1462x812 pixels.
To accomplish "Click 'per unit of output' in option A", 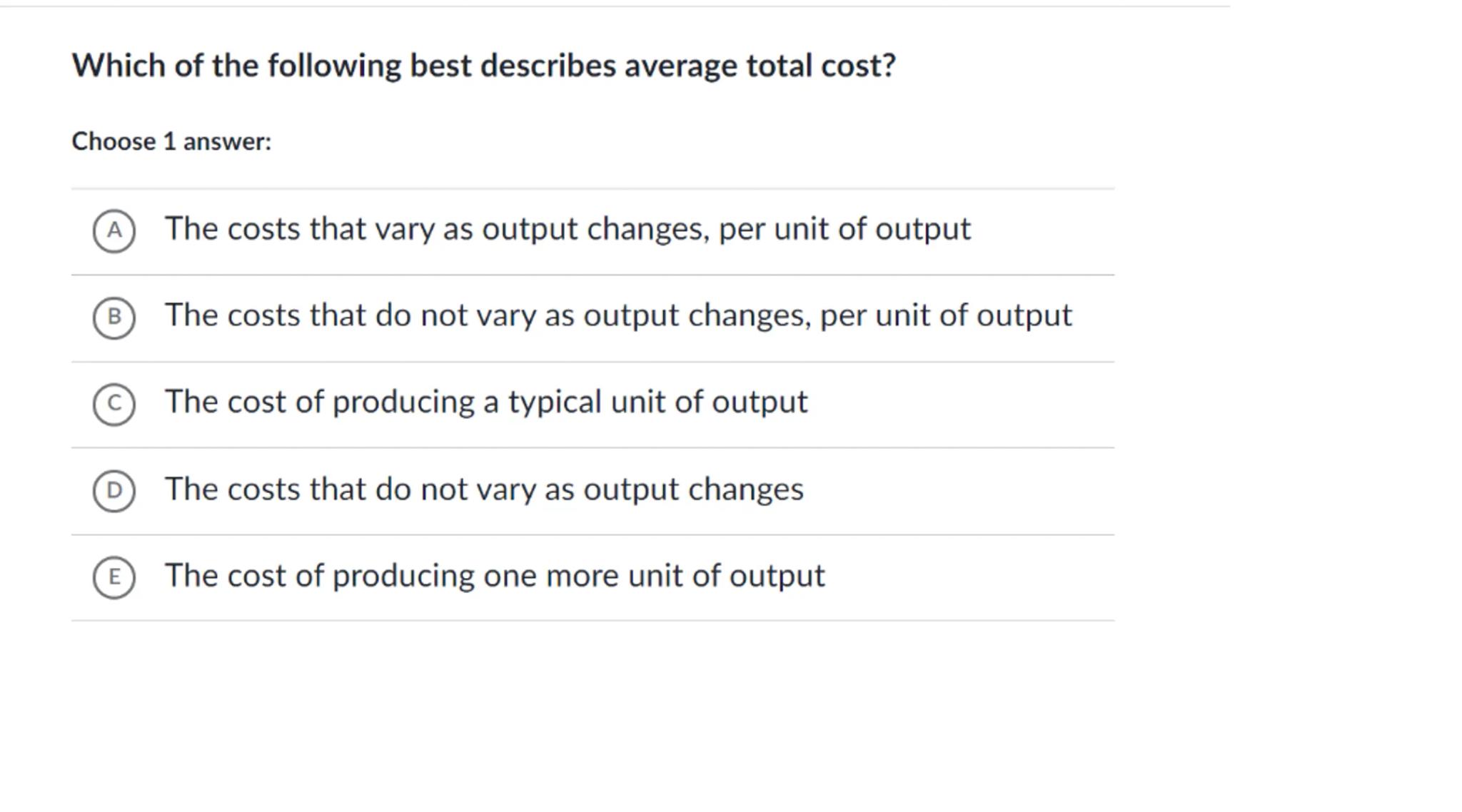I will click(x=845, y=229).
